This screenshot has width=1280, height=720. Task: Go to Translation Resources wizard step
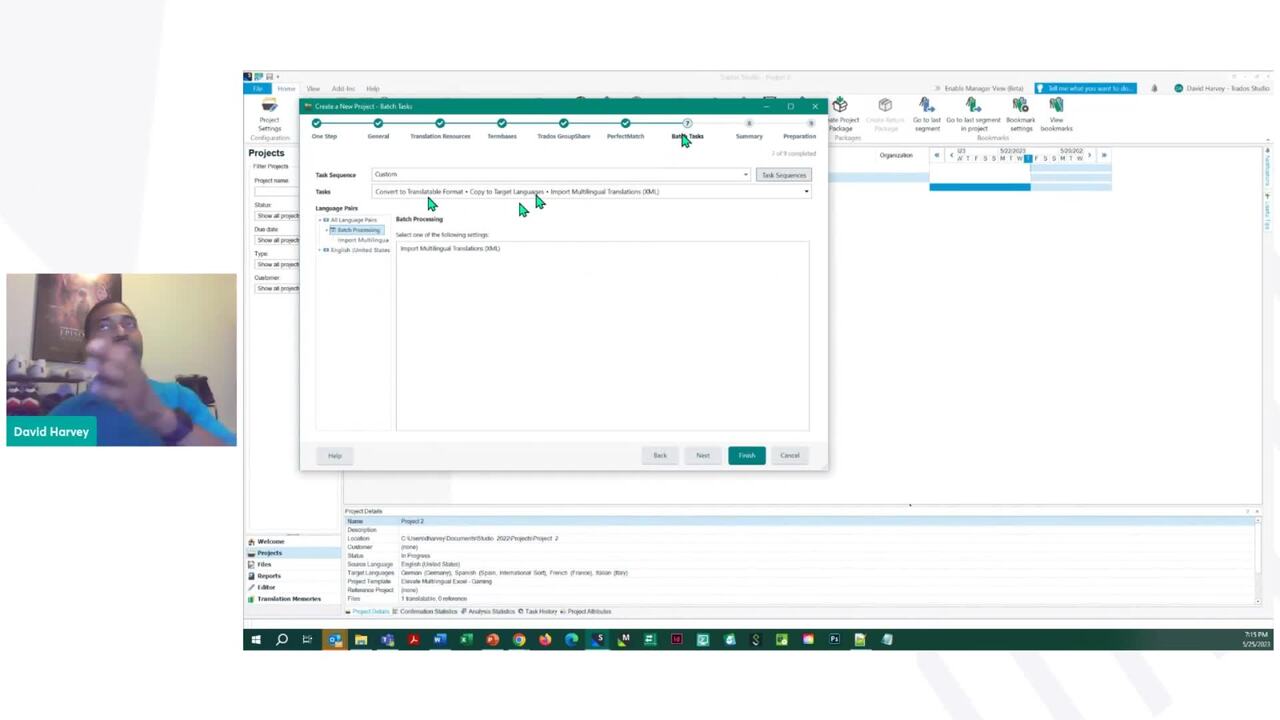click(x=440, y=136)
